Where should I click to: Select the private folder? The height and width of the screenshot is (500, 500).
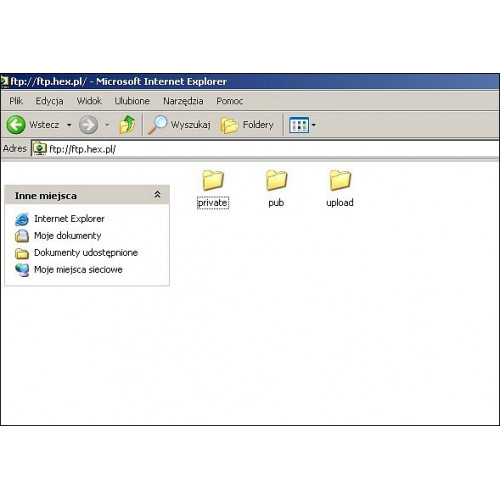[213, 189]
